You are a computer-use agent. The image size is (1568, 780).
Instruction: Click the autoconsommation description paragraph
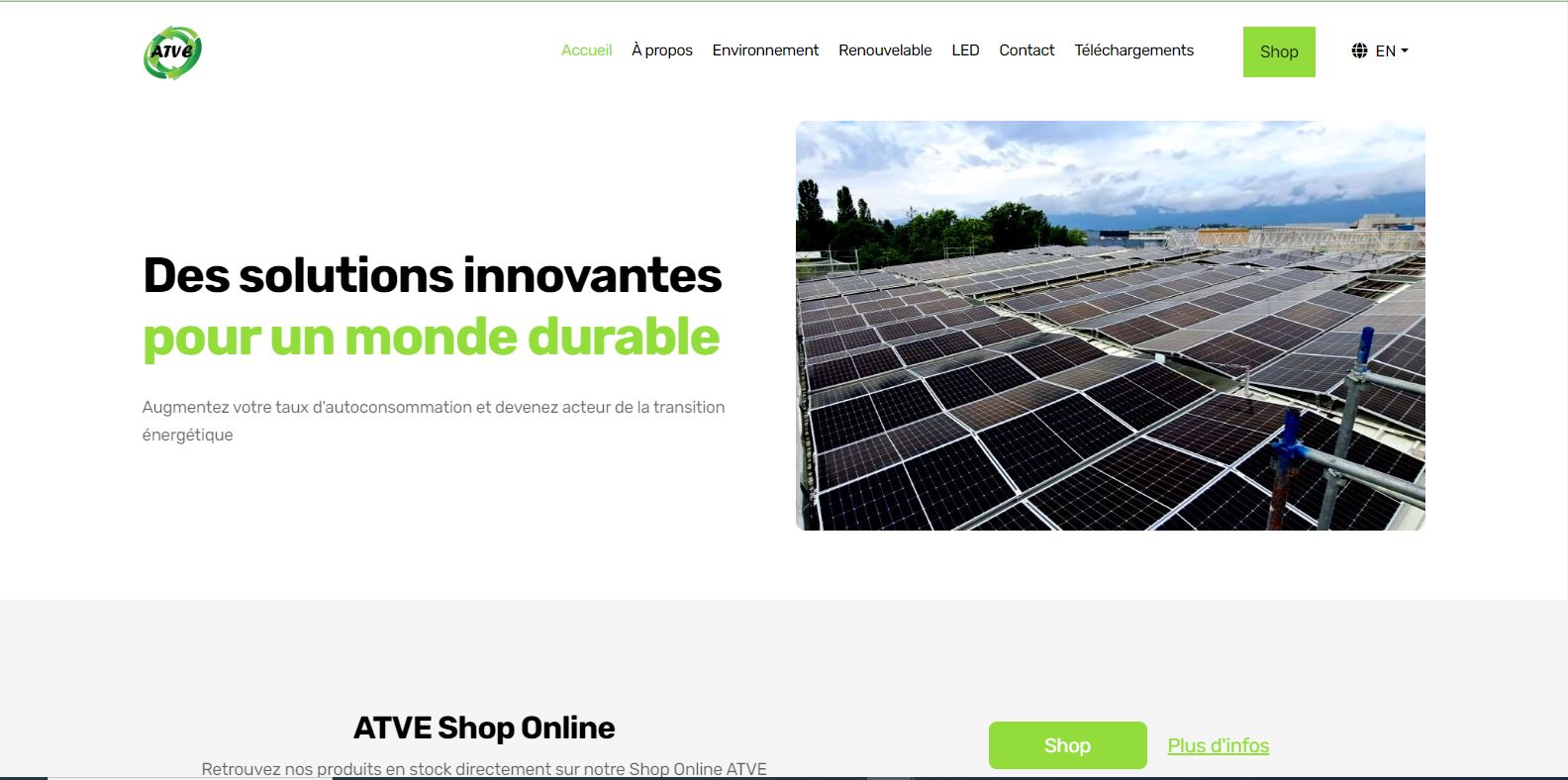tap(434, 421)
